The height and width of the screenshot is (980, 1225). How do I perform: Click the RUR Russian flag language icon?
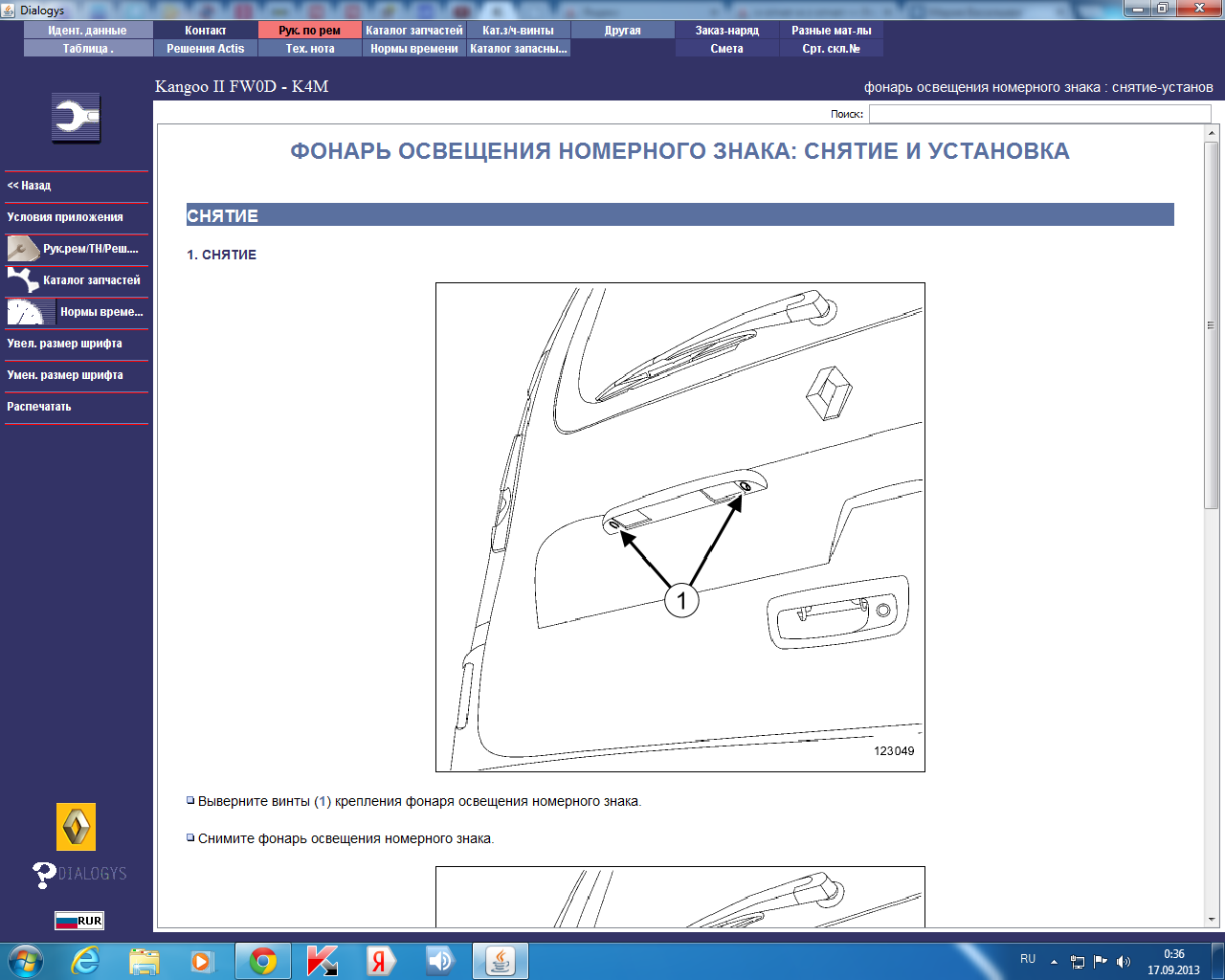click(79, 921)
